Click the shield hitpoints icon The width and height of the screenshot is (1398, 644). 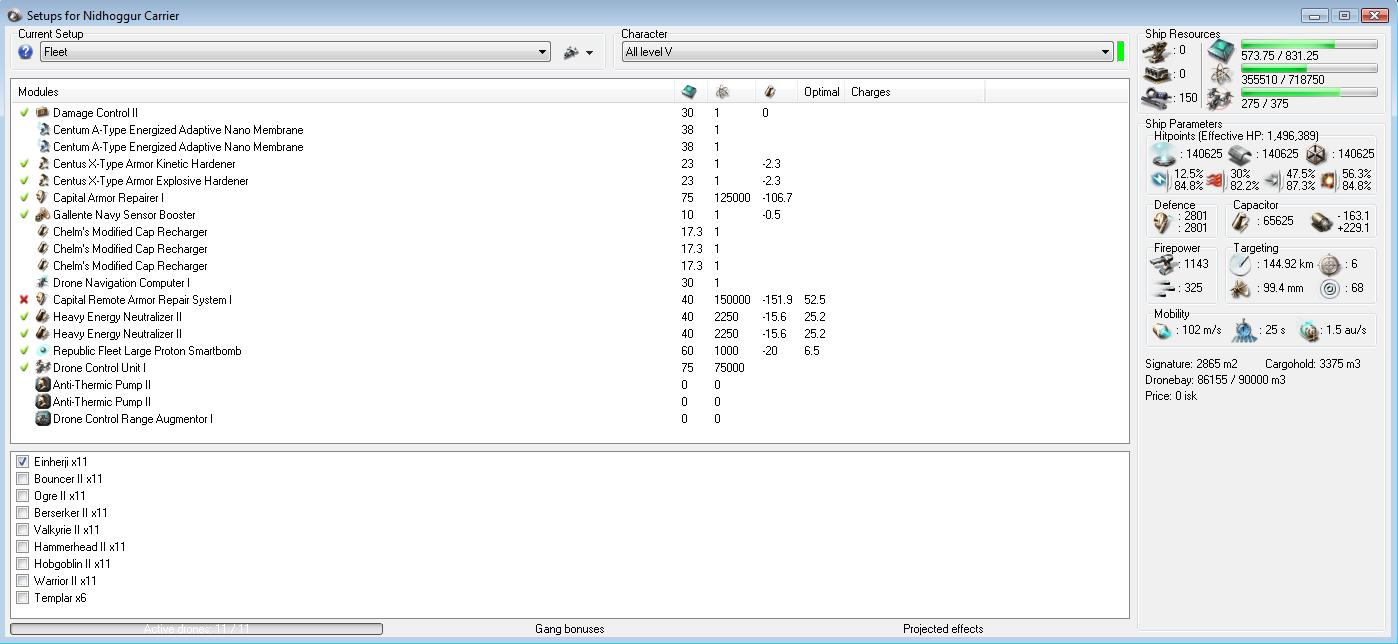tap(1163, 154)
